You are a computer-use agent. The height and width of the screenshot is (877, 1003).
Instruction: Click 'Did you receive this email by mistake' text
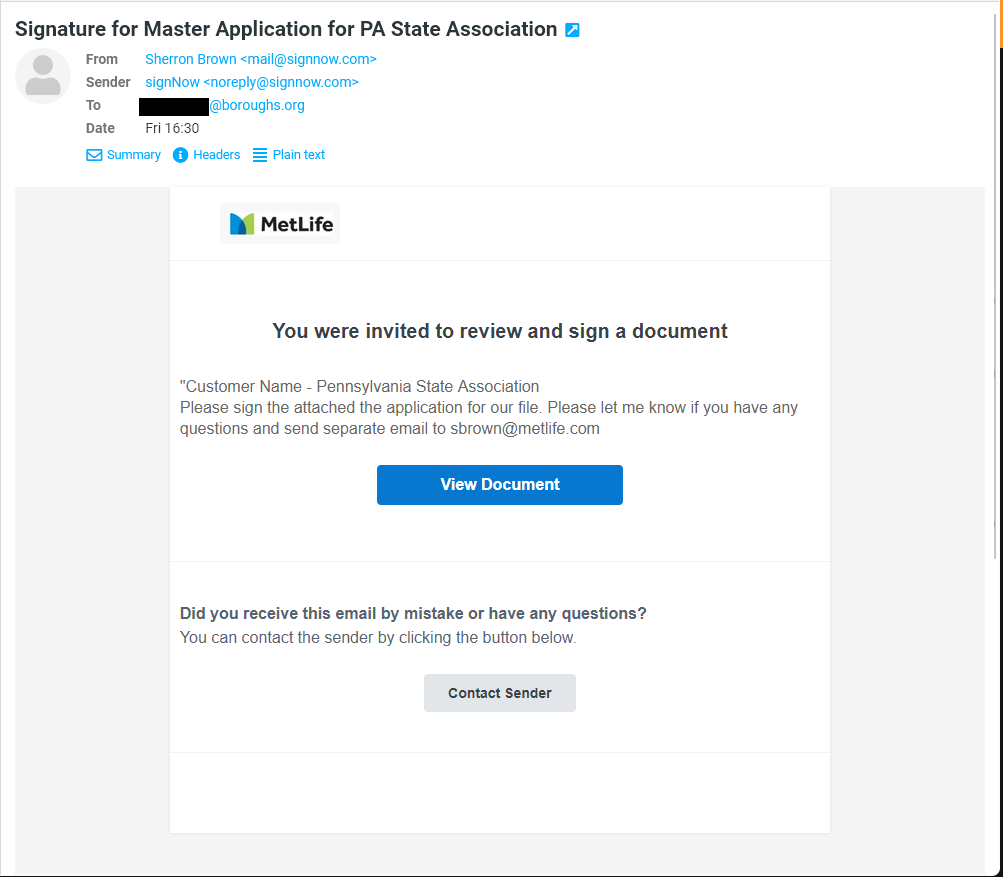tap(413, 613)
